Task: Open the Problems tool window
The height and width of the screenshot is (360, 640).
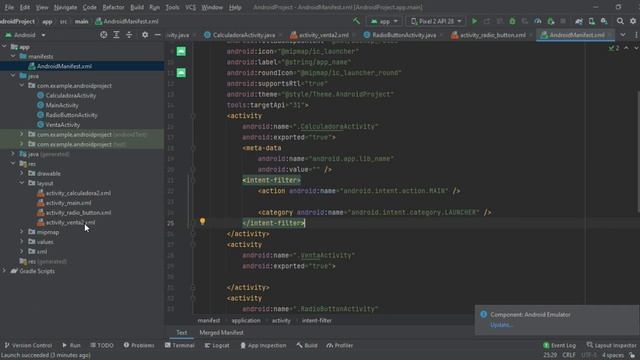Action: point(139,345)
